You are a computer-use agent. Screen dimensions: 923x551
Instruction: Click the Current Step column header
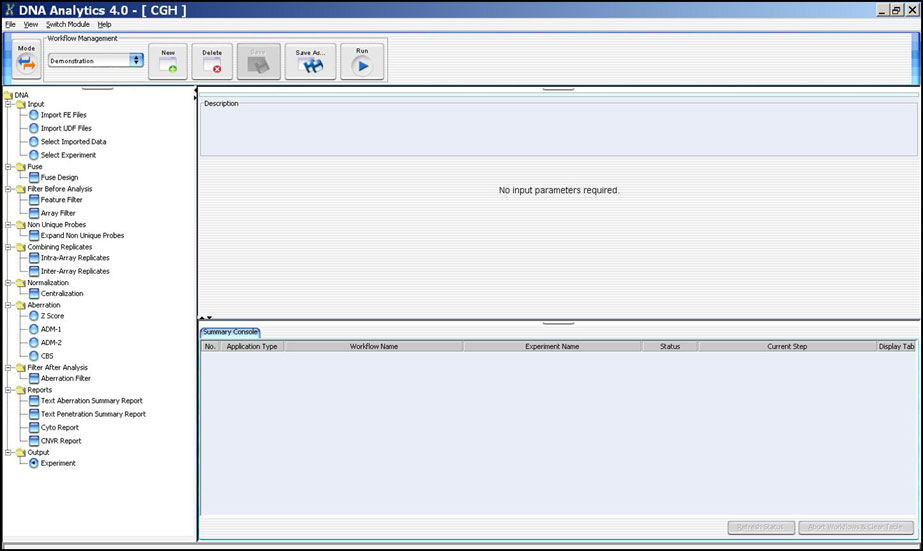[787, 347]
